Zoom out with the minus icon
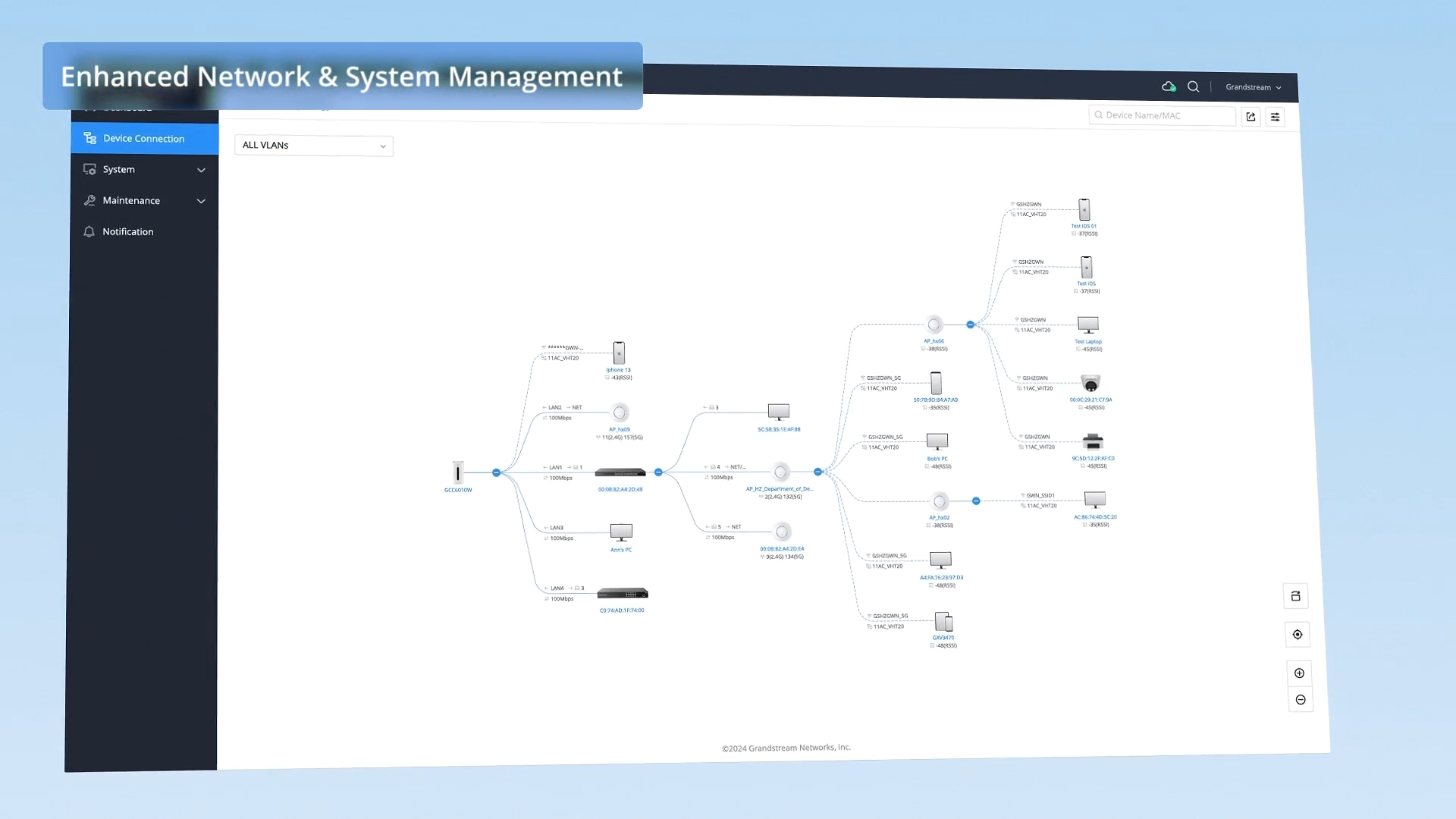Image resolution: width=1456 pixels, height=819 pixels. click(x=1301, y=700)
